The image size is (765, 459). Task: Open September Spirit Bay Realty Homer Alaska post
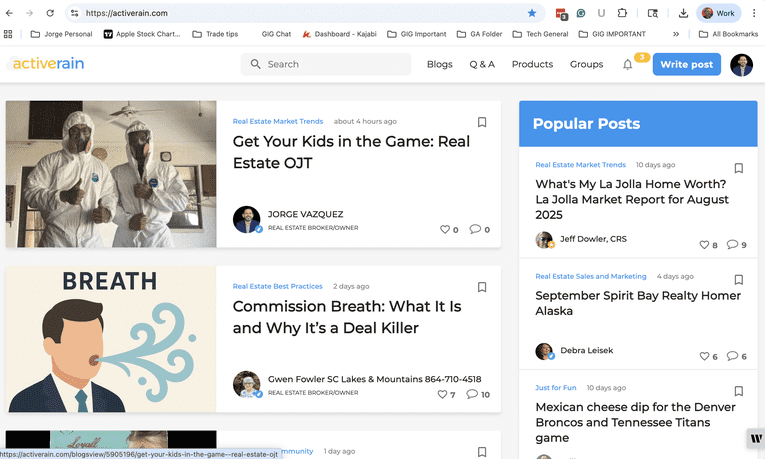tap(638, 303)
